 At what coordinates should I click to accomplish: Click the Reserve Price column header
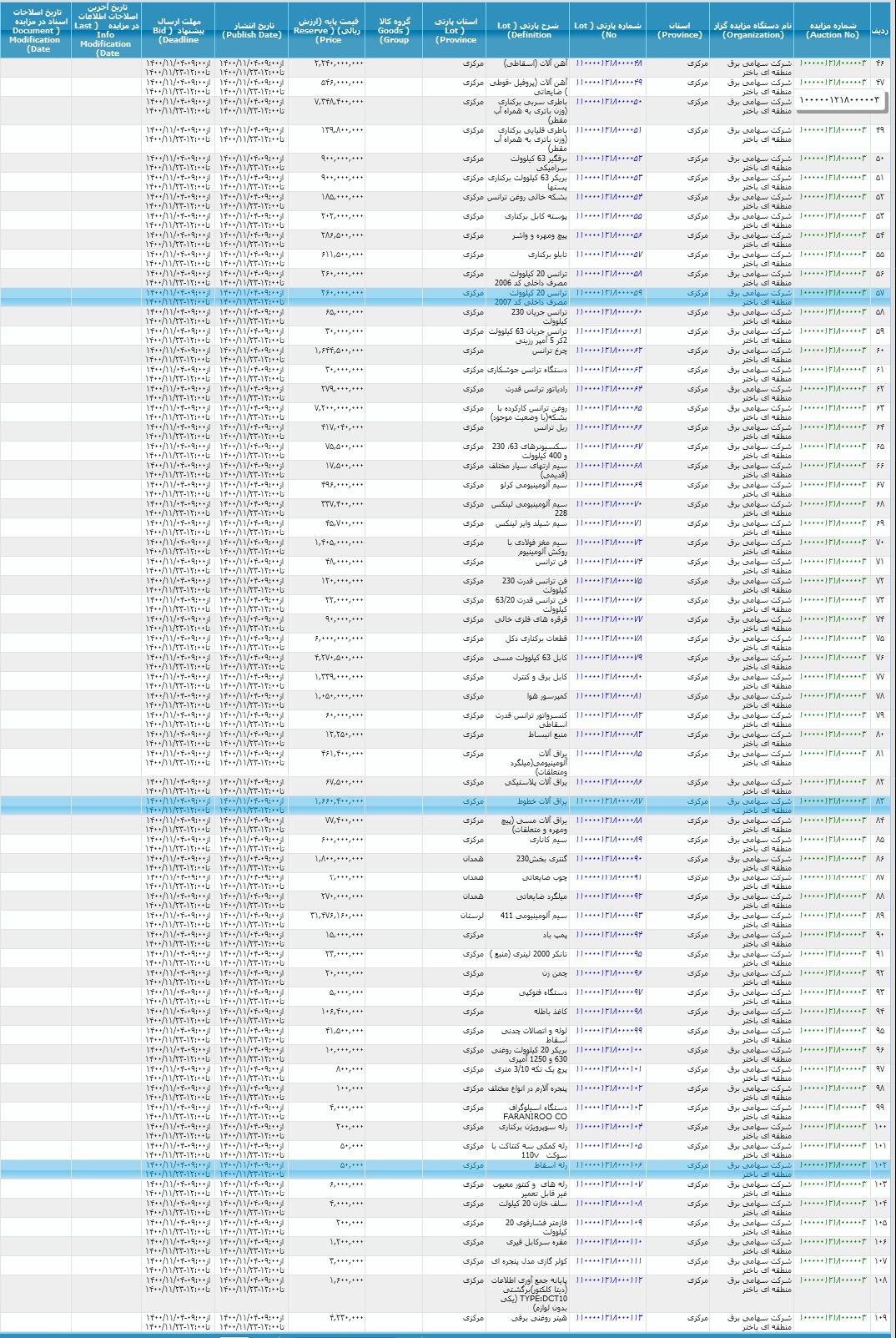click(328, 30)
